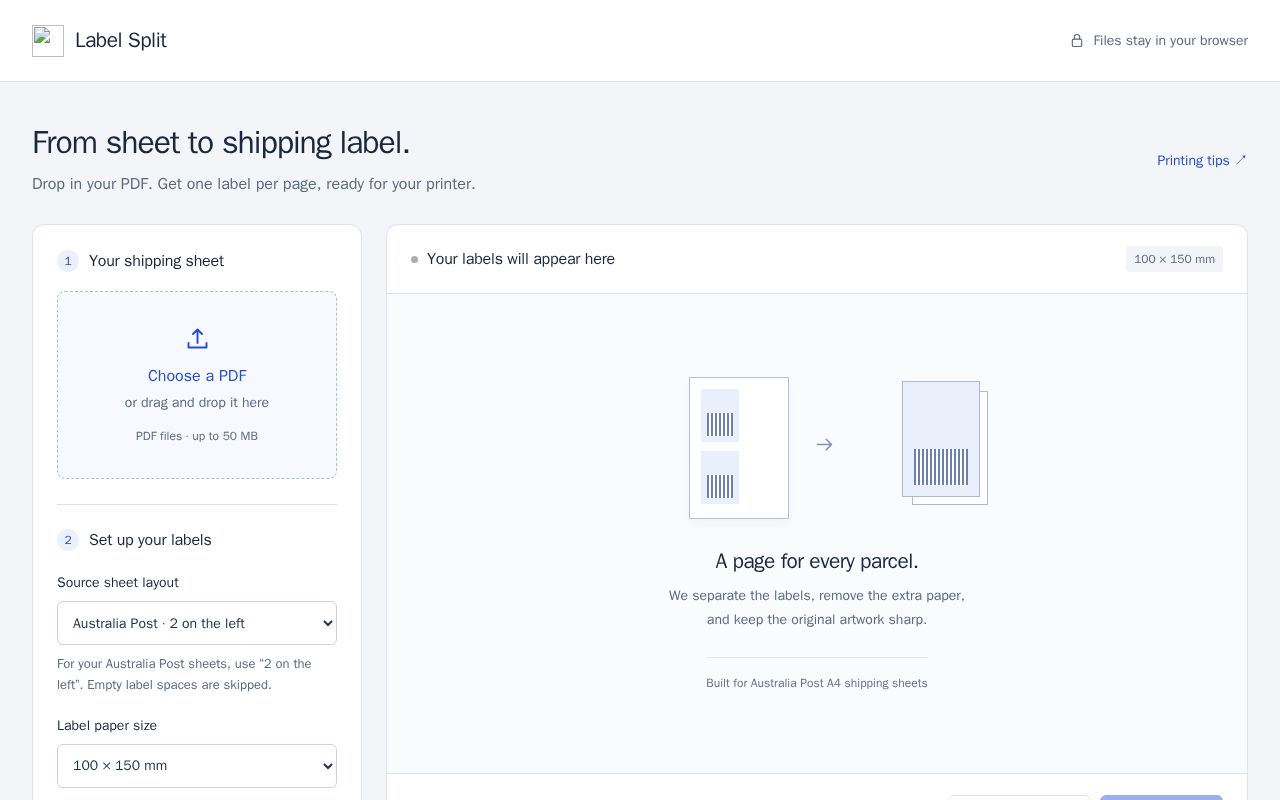Screen dimensions: 1280x800
Task: Click 'Your shipping sheet' section heading
Action: click(x=156, y=261)
